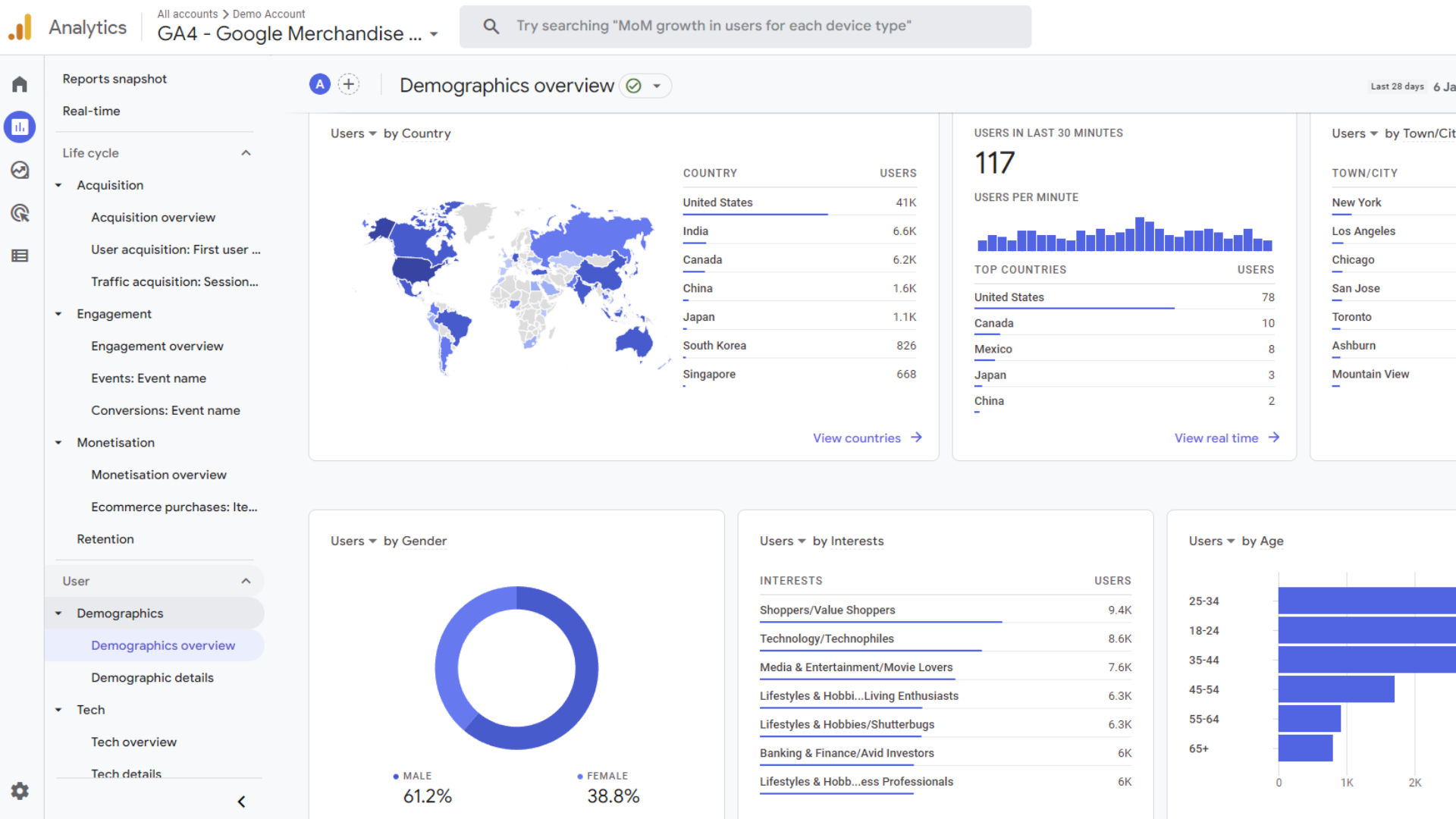Open Tech overview report
The image size is (1456, 819).
133,742
